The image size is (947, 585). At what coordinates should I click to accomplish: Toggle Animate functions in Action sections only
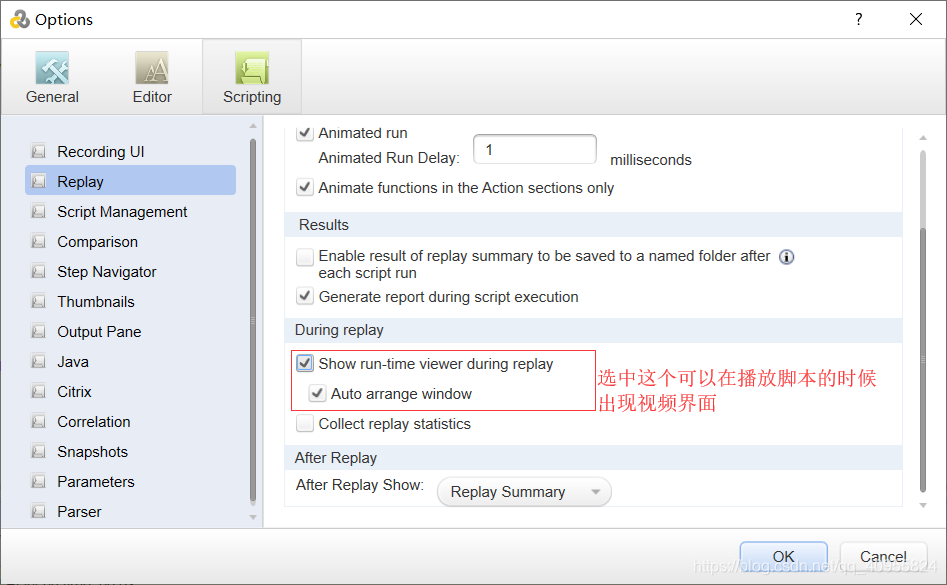(x=305, y=187)
